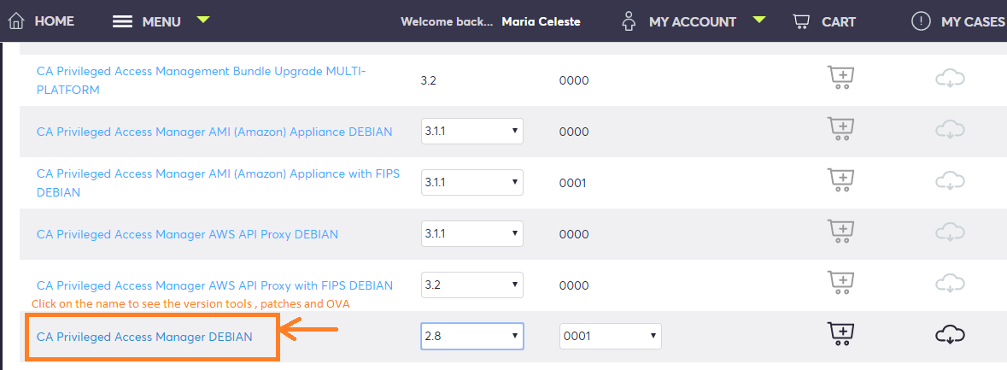Open CA Privileged Access Management Bundle Upgrade link
The height and width of the screenshot is (370, 1007).
pyautogui.click(x=201, y=80)
